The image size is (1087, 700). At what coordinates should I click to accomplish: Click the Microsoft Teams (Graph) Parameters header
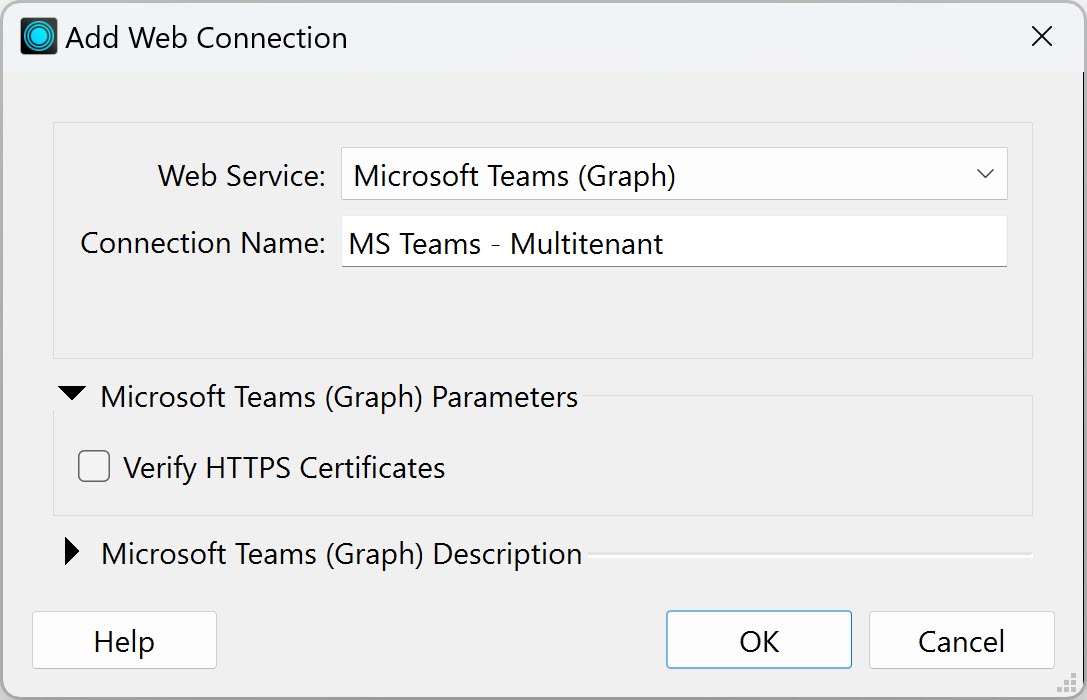click(338, 396)
